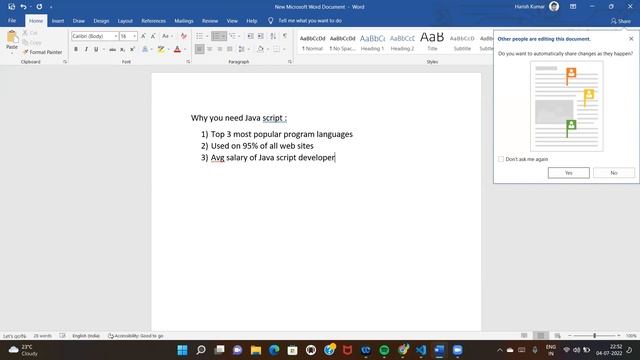The height and width of the screenshot is (360, 640).
Task: Apply the red font color
Action: [x=178, y=49]
